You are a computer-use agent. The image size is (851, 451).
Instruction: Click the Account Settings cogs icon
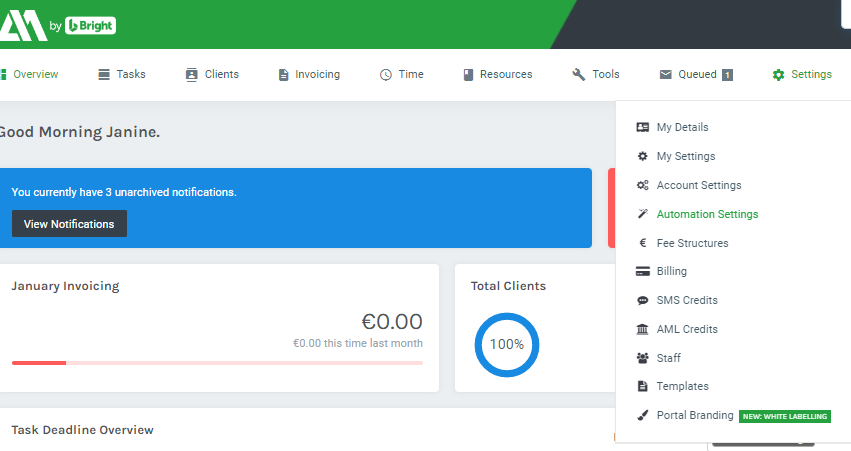(x=643, y=185)
